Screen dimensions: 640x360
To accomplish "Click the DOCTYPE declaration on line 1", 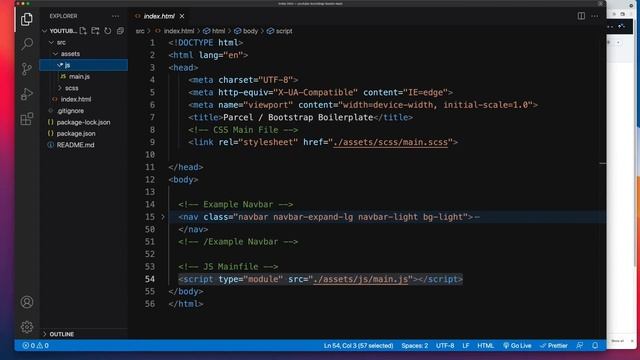I will coord(206,43).
